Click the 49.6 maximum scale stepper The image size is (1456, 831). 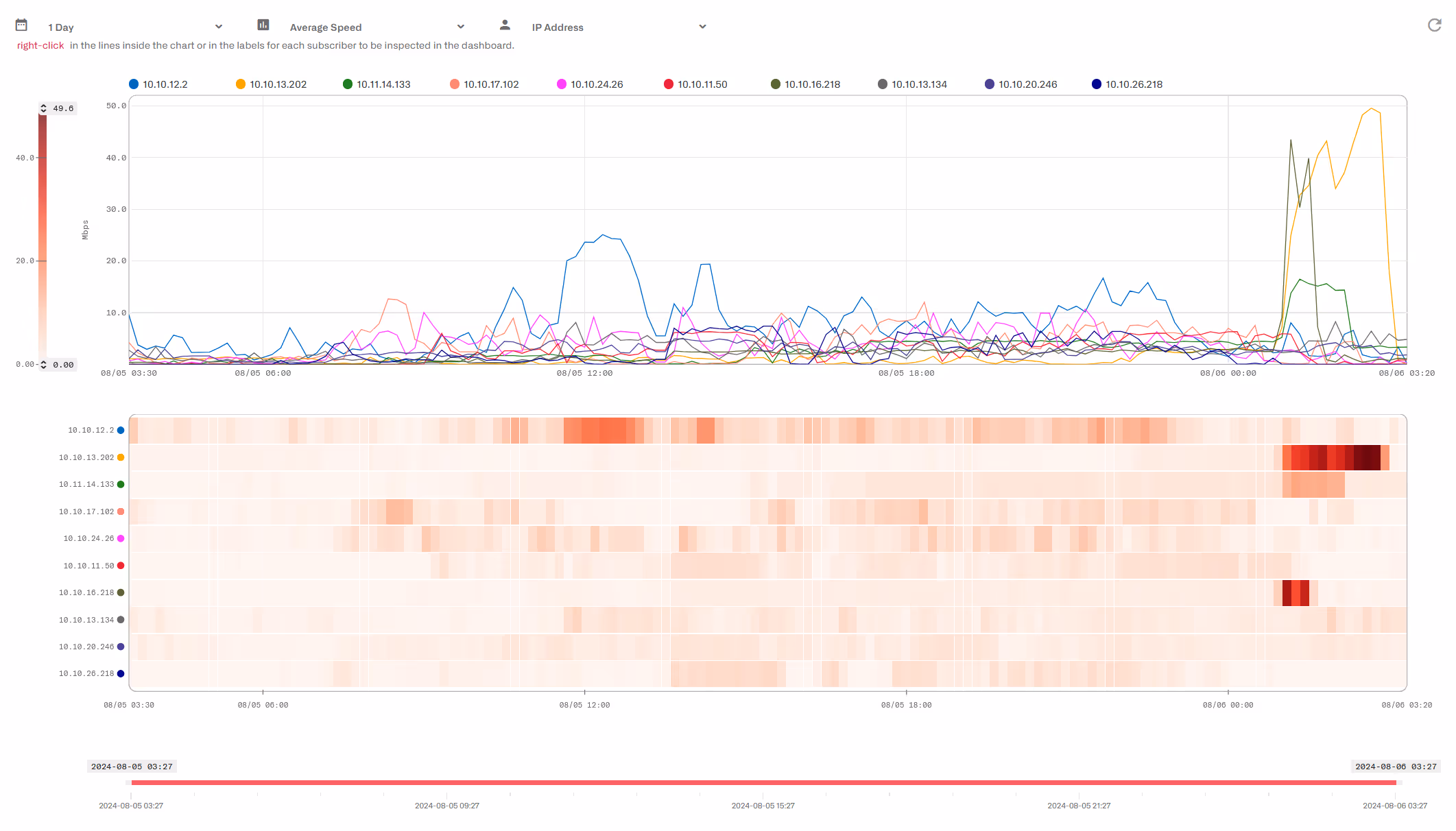[x=43, y=108]
